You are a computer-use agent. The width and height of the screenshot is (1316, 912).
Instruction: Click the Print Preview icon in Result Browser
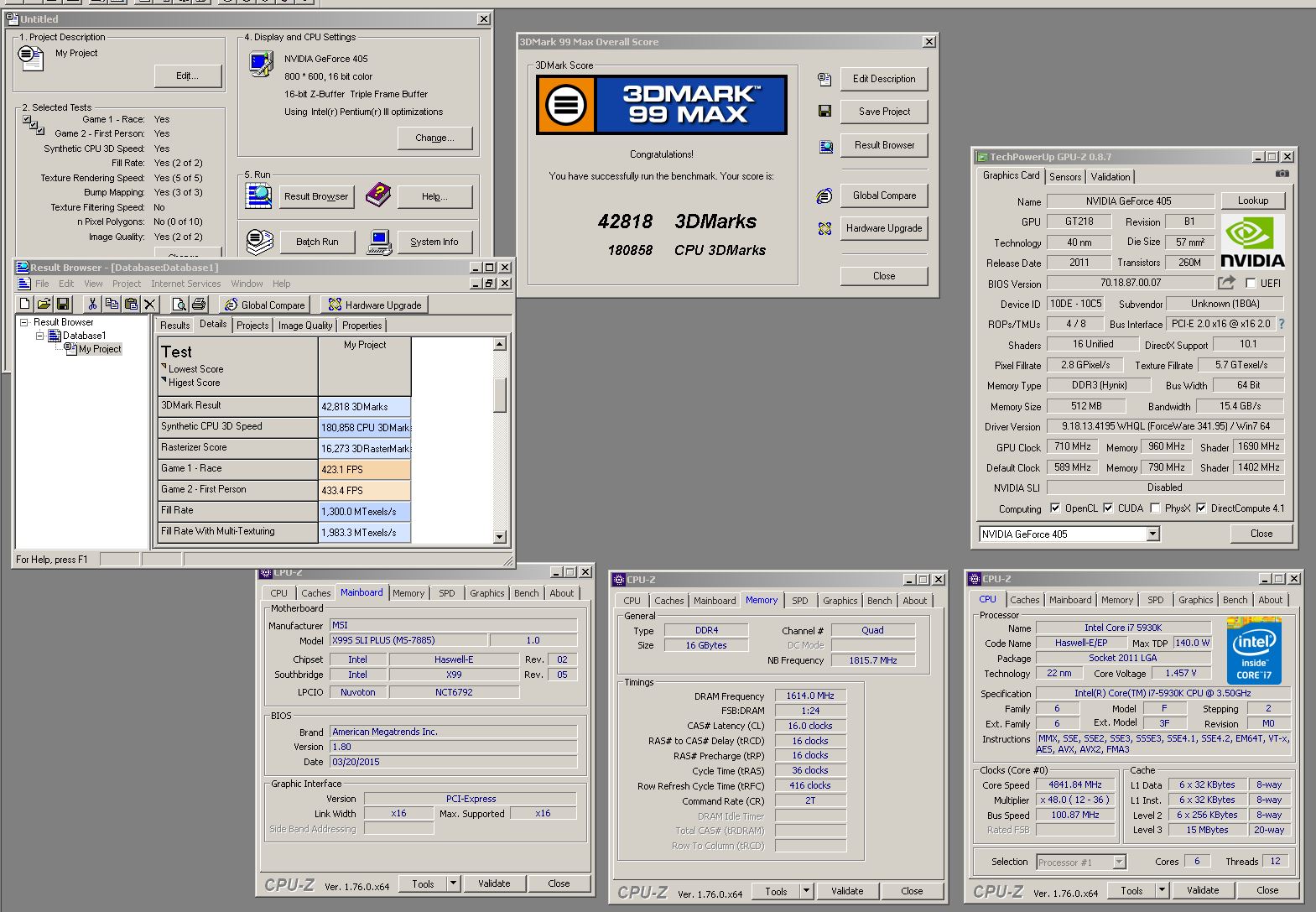tap(179, 304)
